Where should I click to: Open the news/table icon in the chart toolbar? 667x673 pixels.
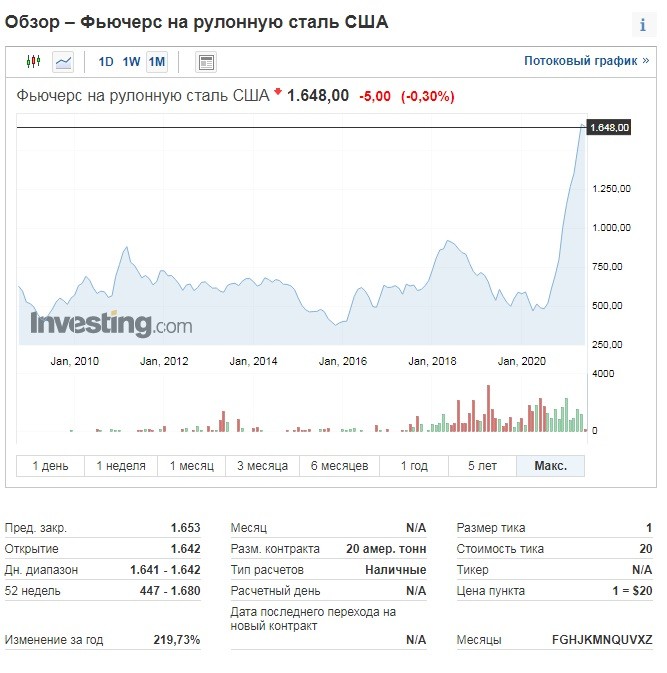tap(206, 62)
